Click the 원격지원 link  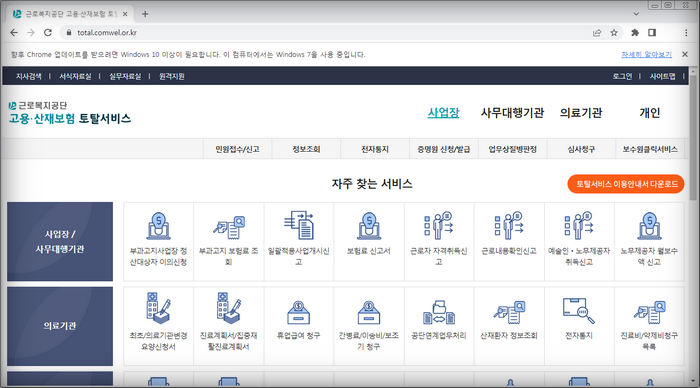coord(172,76)
